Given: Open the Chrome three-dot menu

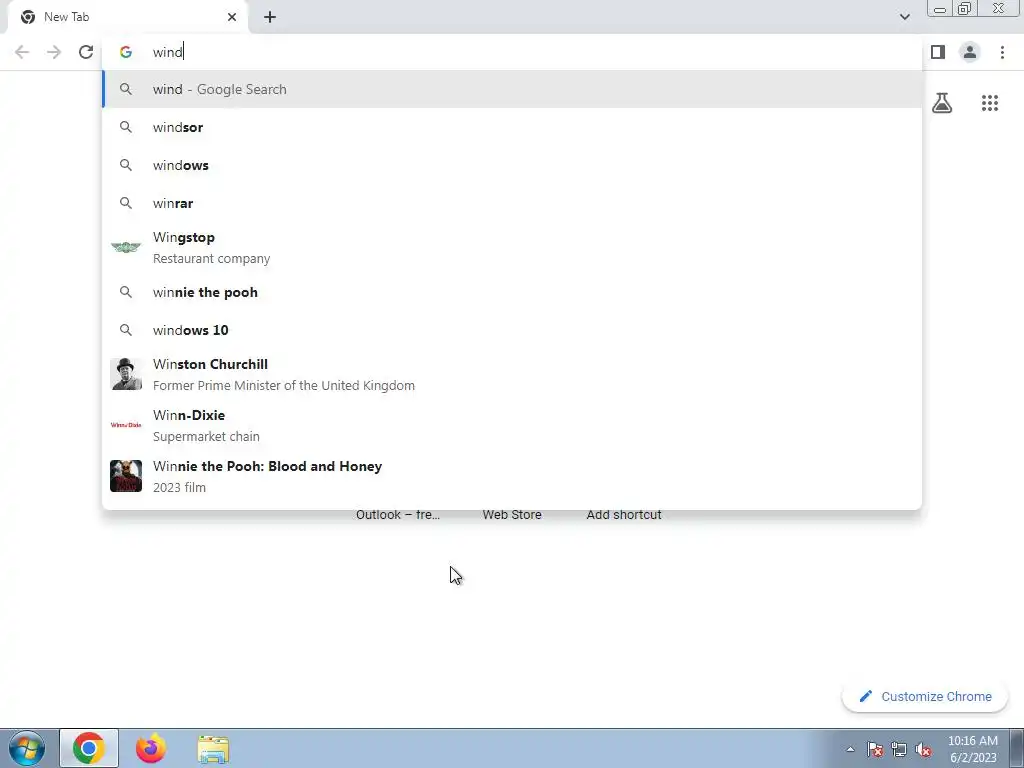Looking at the screenshot, I should (1002, 52).
